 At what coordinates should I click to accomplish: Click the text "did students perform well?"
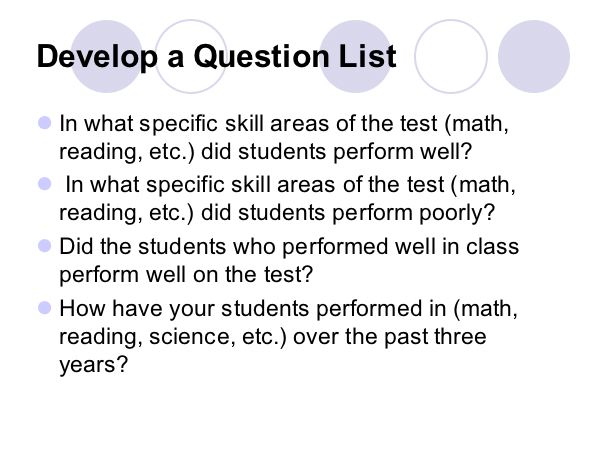tap(337, 152)
